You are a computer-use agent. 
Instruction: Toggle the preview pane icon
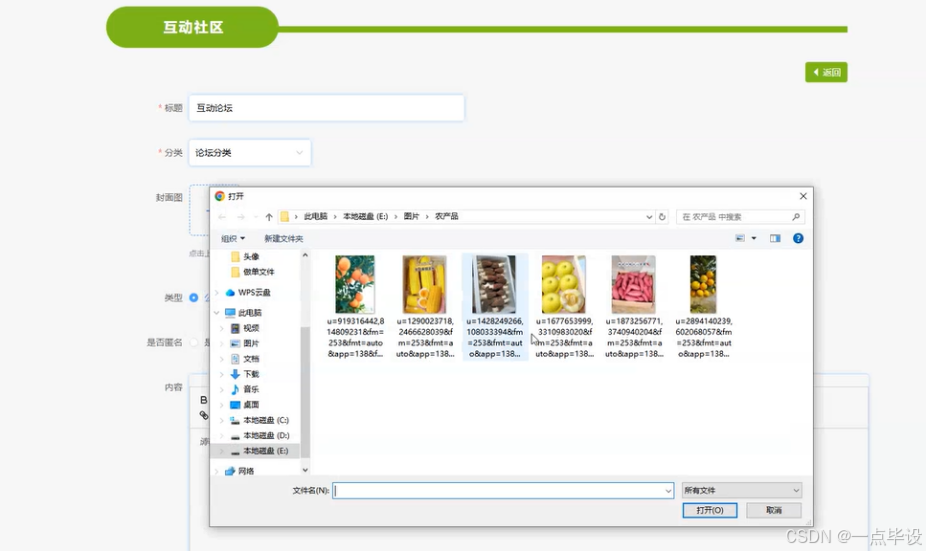[x=775, y=238]
